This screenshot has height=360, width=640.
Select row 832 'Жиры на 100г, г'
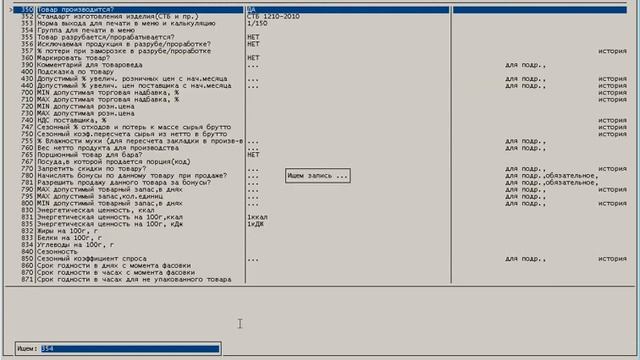click(x=320, y=231)
